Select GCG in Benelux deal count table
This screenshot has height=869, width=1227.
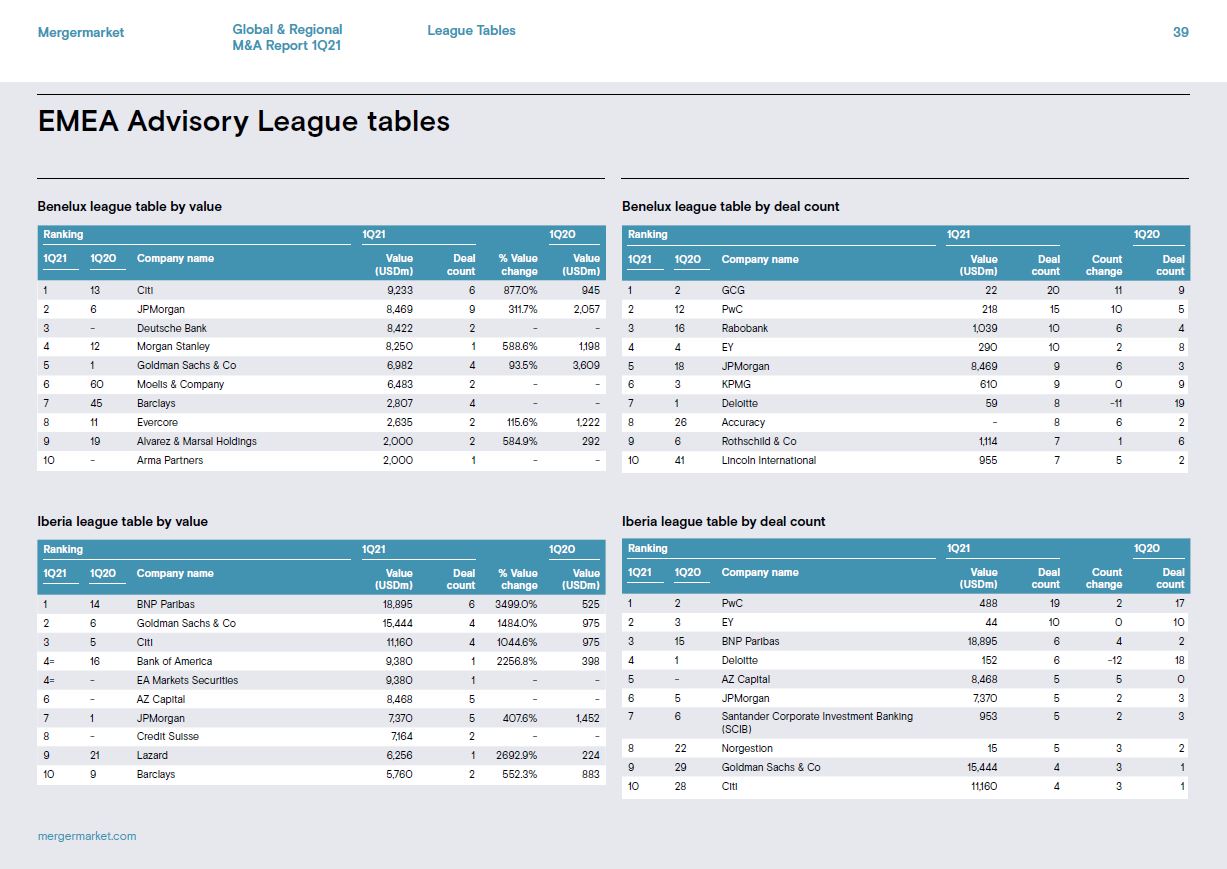tap(733, 291)
